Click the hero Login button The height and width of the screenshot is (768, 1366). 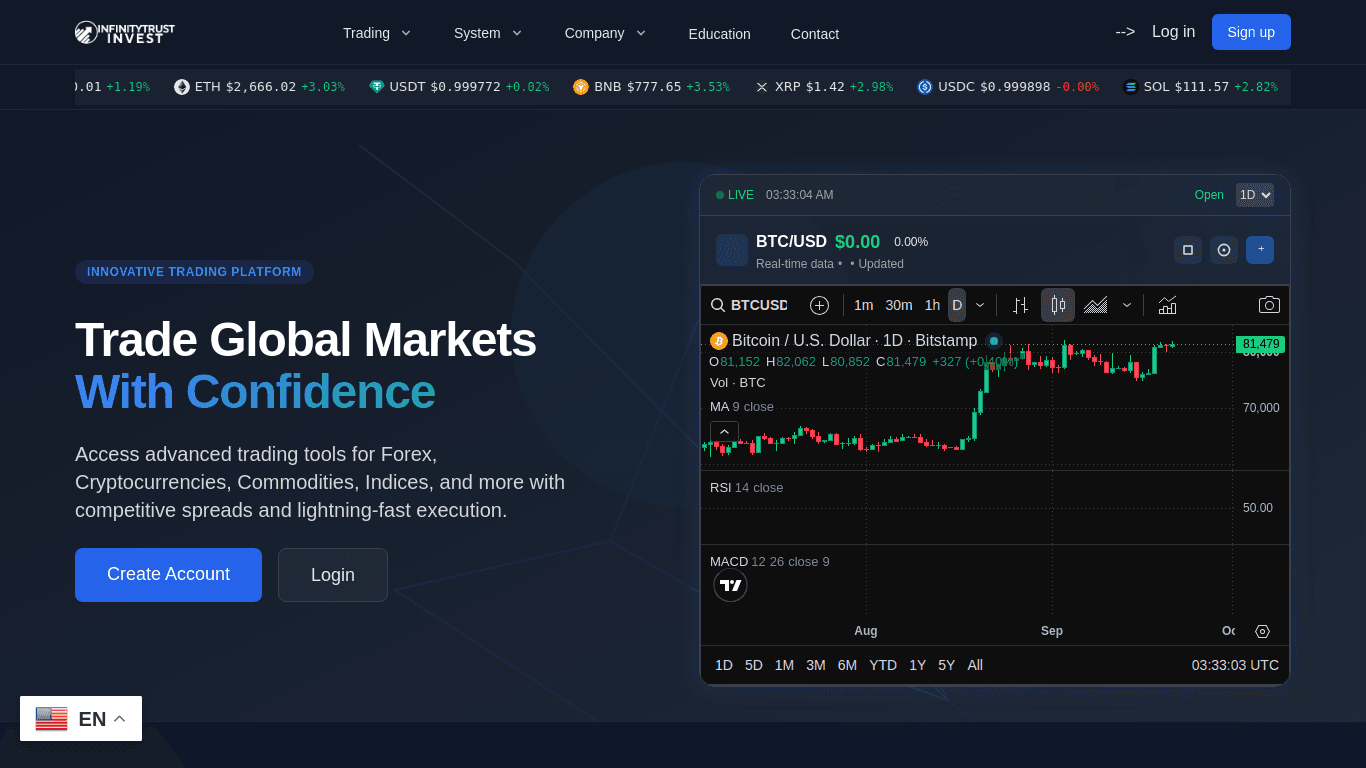pyautogui.click(x=333, y=575)
